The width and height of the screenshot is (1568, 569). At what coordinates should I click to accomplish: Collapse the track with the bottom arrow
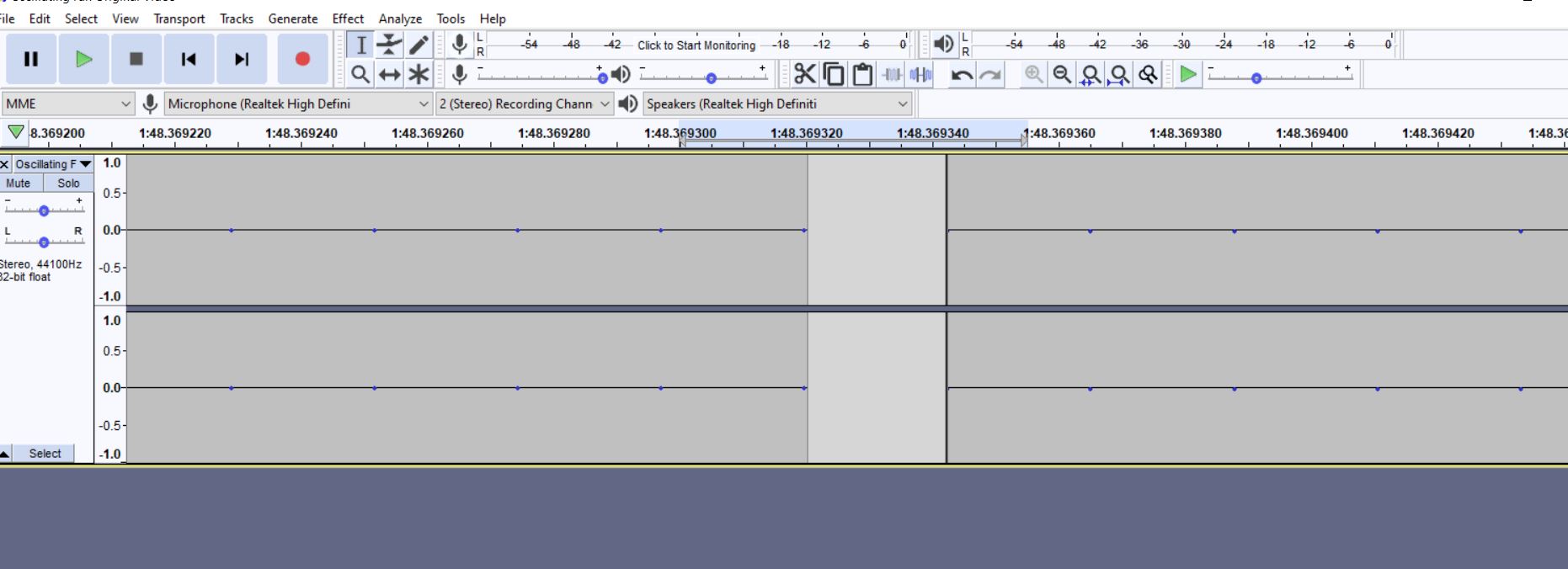[x=5, y=454]
